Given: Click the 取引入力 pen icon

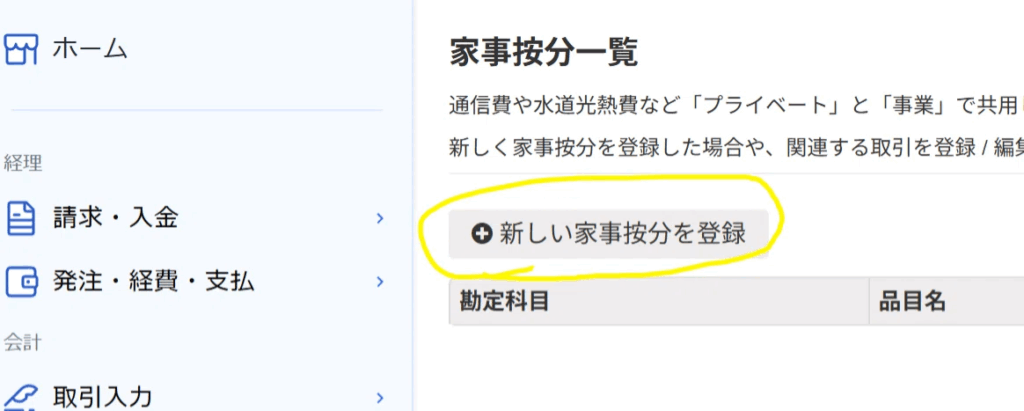Looking at the screenshot, I should (x=21, y=397).
